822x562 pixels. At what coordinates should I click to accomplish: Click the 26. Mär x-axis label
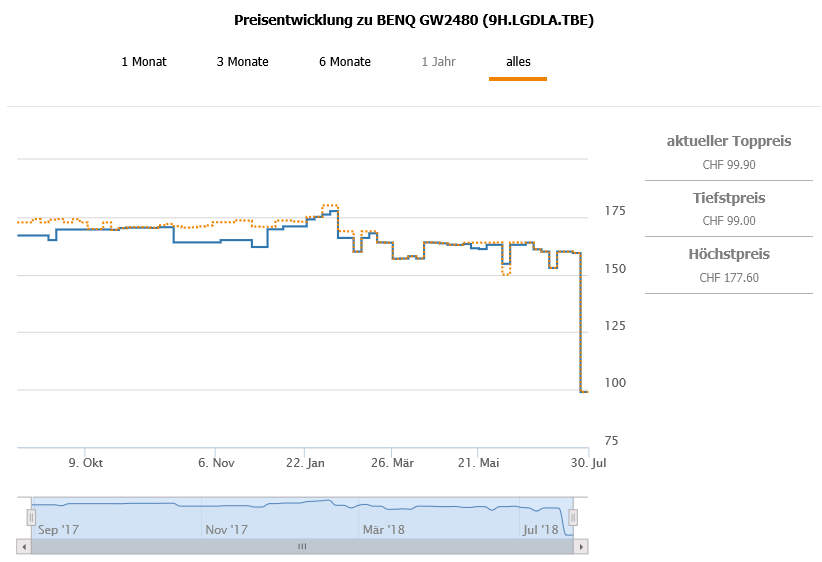(x=393, y=463)
